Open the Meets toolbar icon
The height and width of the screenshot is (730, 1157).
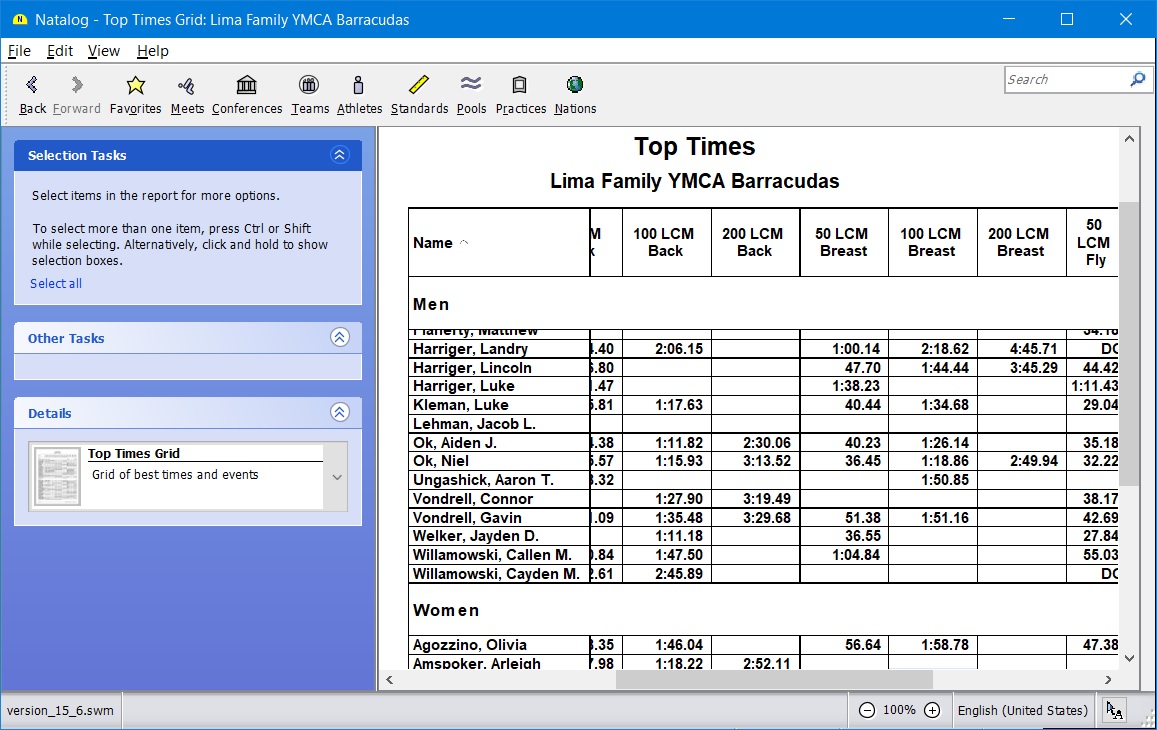click(x=187, y=86)
